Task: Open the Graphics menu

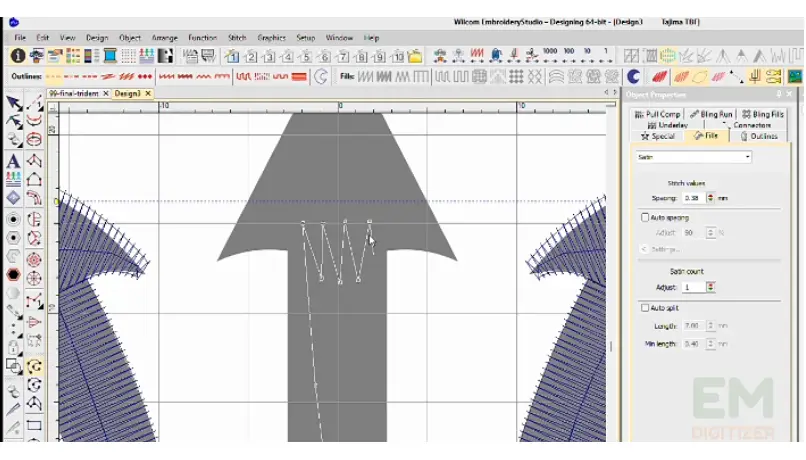Action: tap(271, 38)
